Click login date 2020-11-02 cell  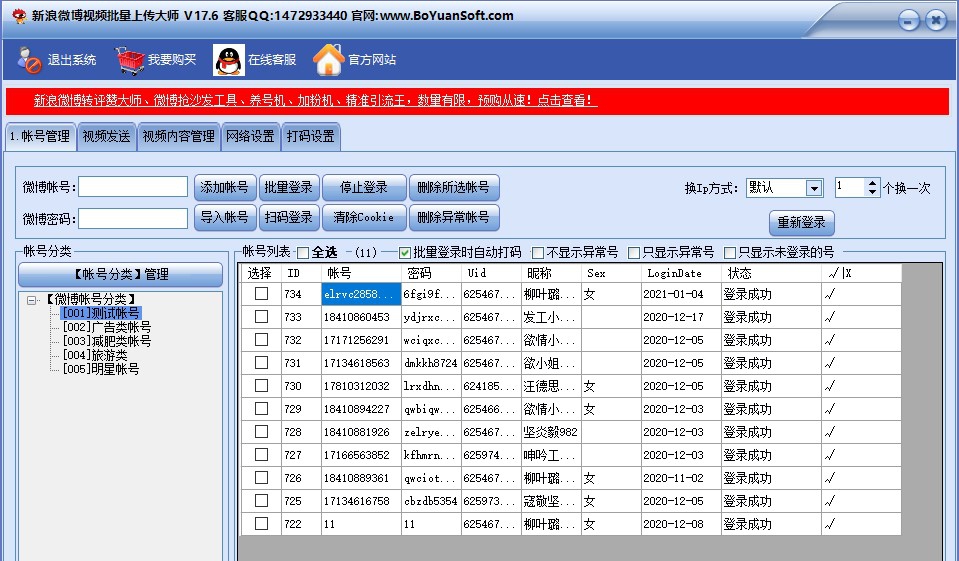point(681,478)
